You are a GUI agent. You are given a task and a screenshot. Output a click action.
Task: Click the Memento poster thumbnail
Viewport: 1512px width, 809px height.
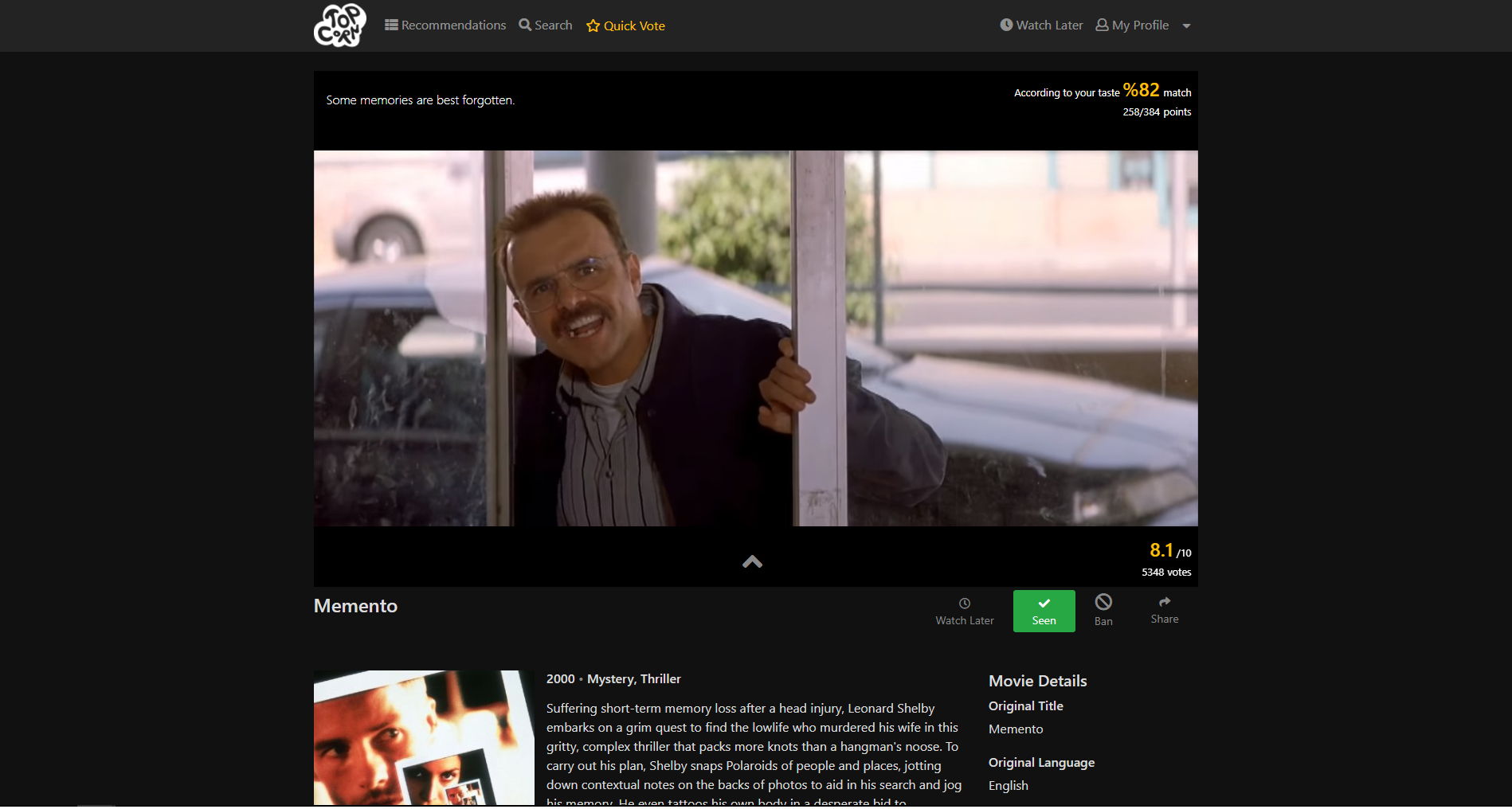[x=424, y=738]
